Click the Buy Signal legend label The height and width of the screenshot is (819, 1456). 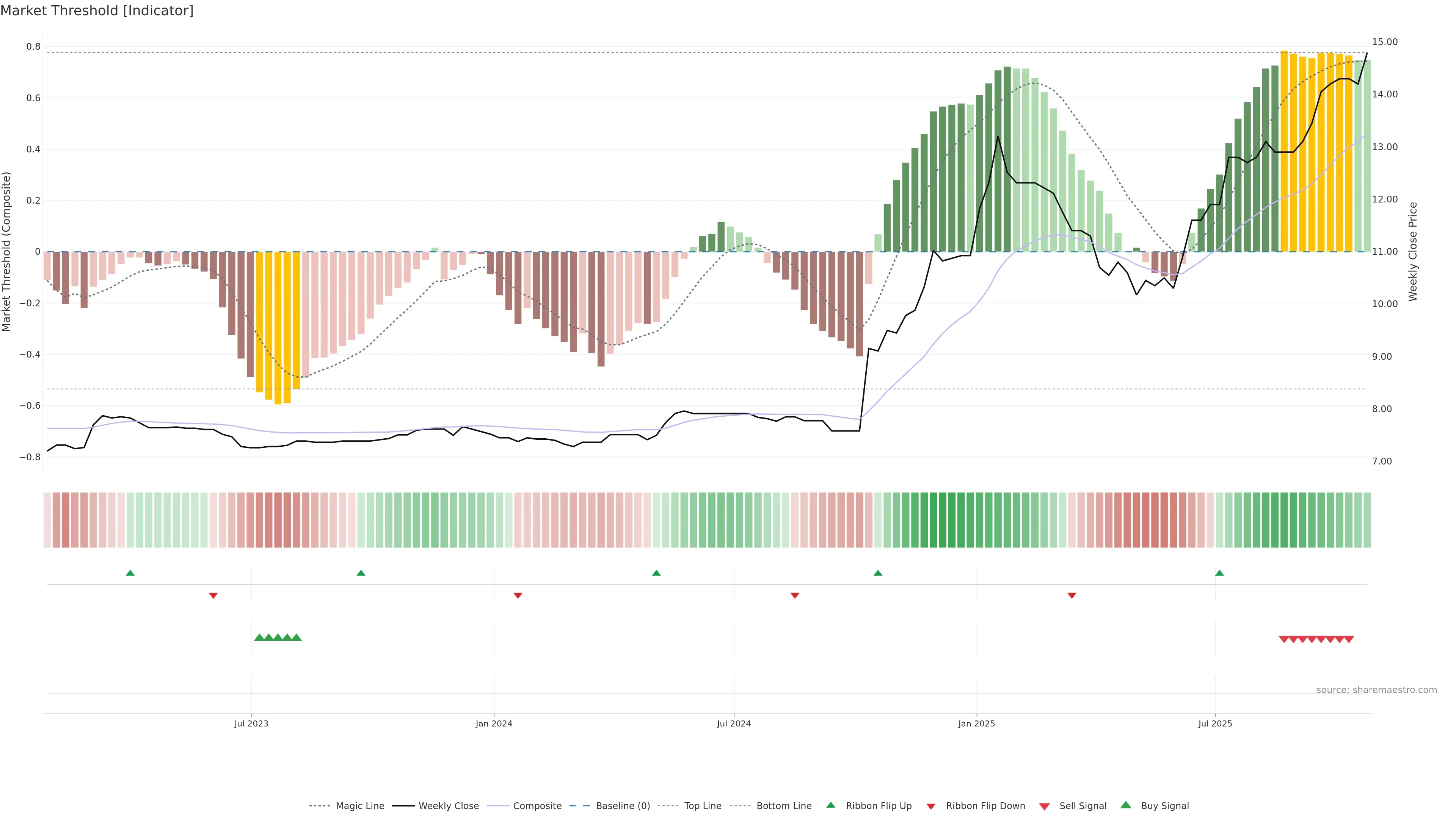[x=1164, y=806]
